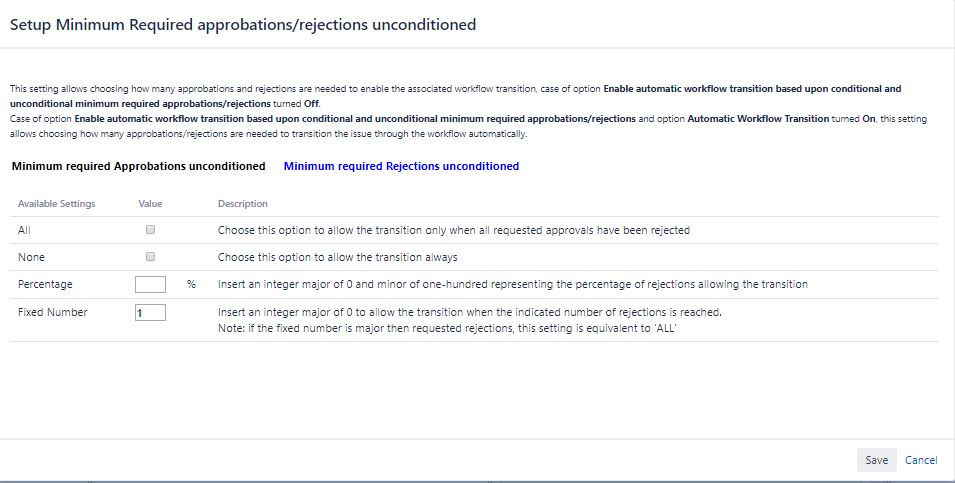Select the 'None' setting row label
Screen dimensions: 955x483
31,257
